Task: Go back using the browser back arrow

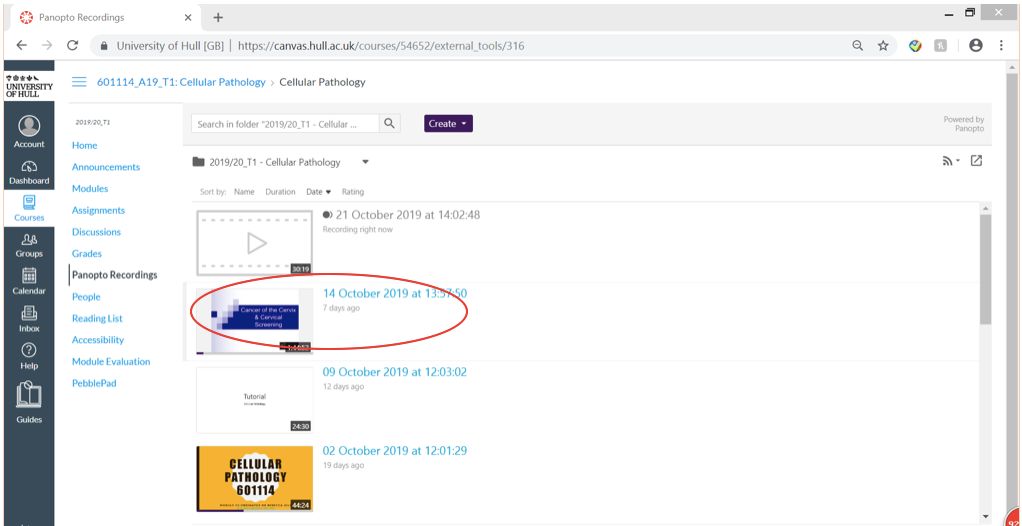Action: pos(22,46)
